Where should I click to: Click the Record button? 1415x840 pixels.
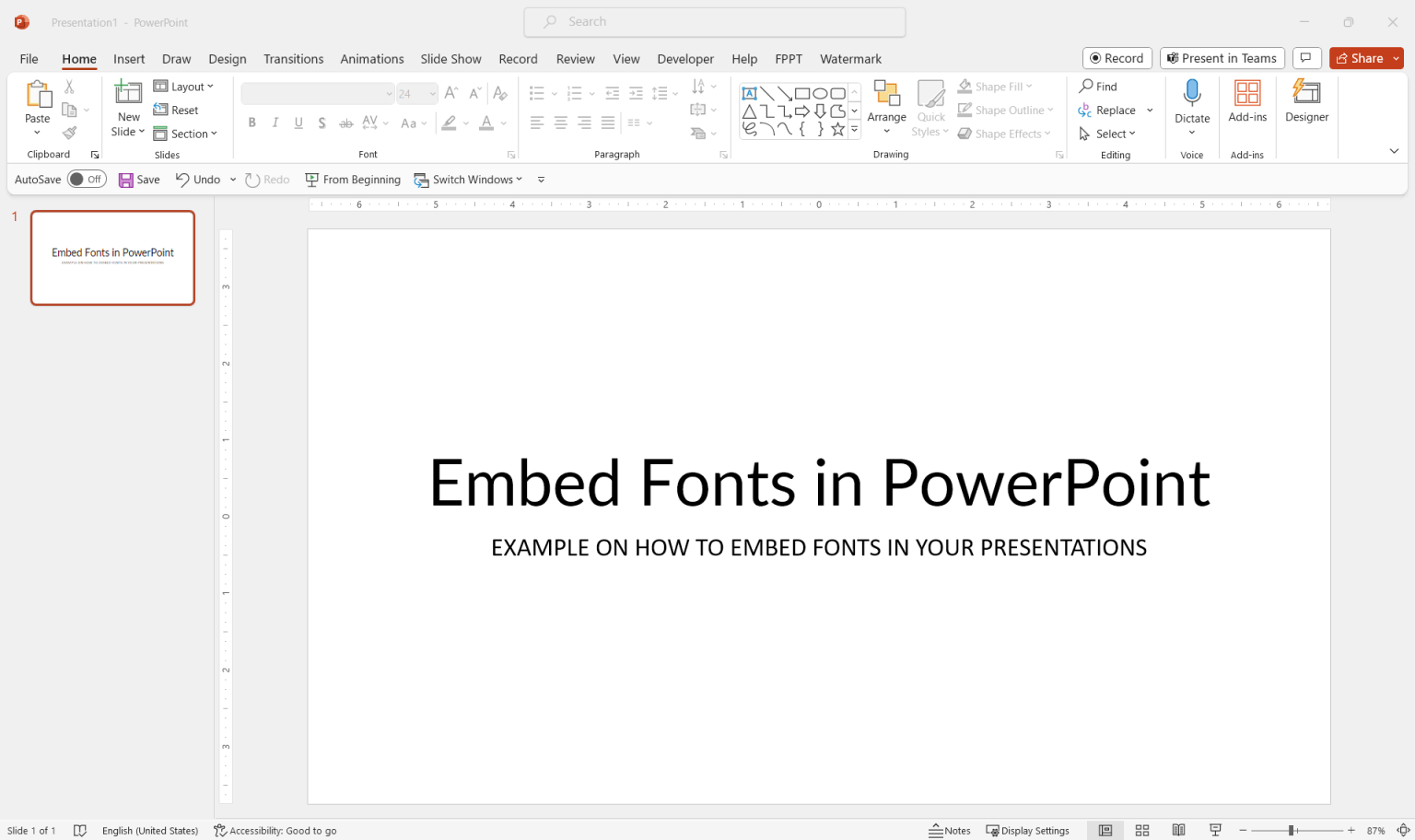coord(1117,57)
